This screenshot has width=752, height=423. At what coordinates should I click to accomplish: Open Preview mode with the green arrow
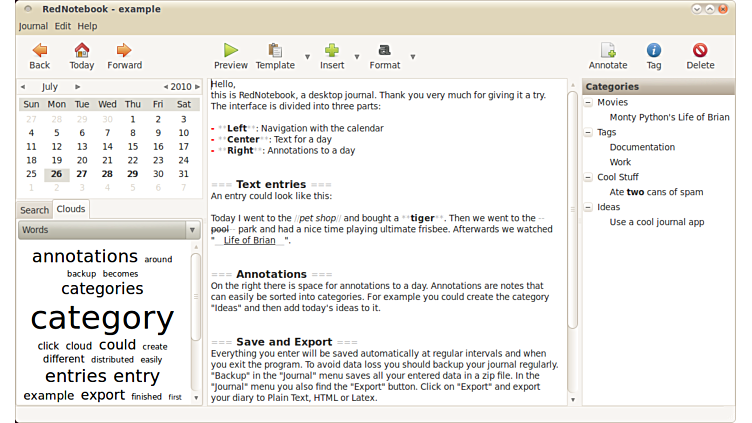[x=230, y=50]
